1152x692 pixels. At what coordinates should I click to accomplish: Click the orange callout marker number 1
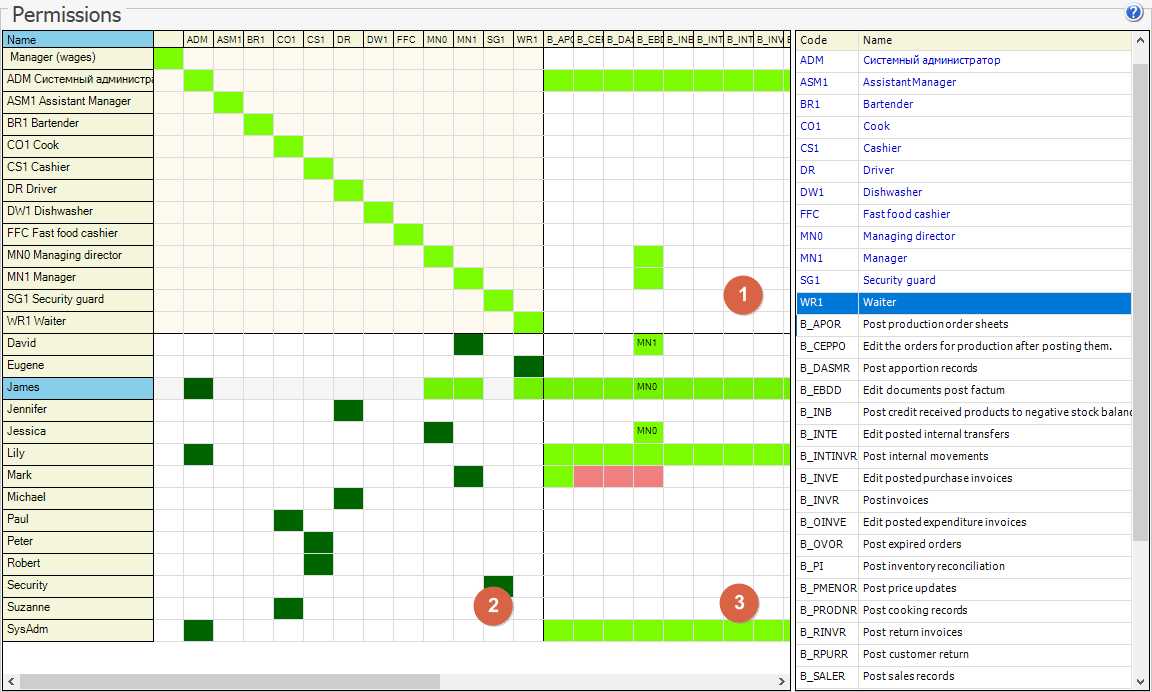pos(743,295)
